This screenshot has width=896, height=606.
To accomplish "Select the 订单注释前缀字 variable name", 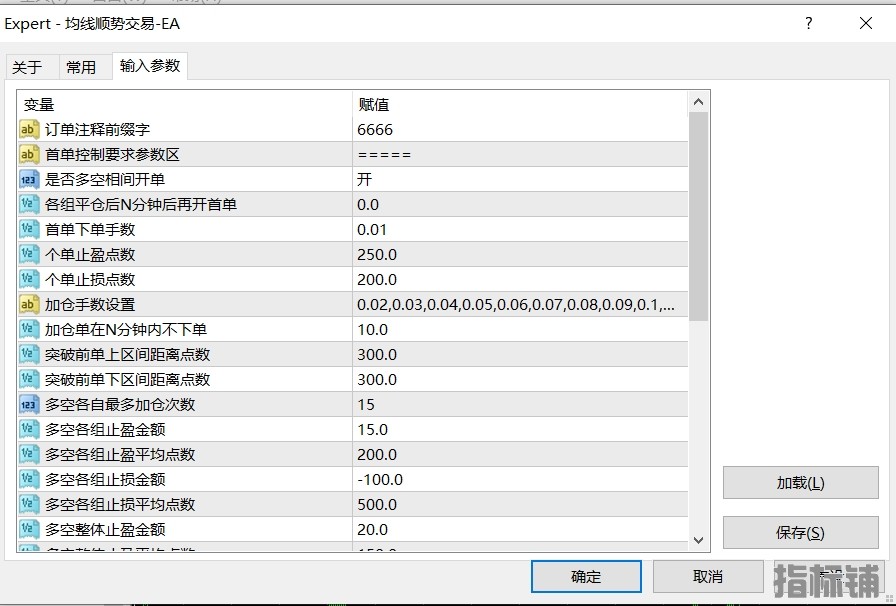I will pos(98,130).
